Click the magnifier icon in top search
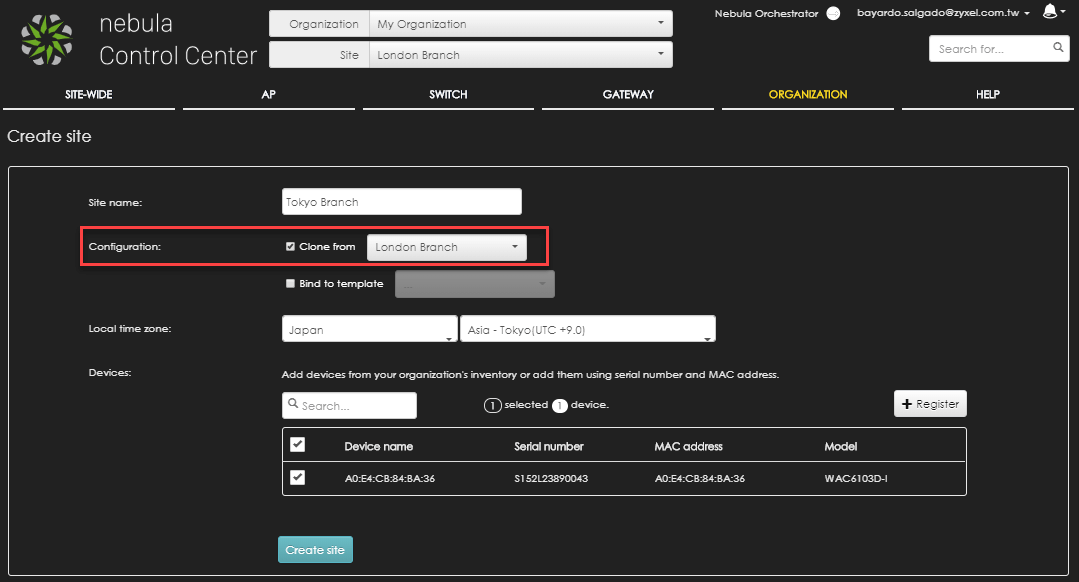Image resolution: width=1079 pixels, height=582 pixels. pyautogui.click(x=1058, y=47)
